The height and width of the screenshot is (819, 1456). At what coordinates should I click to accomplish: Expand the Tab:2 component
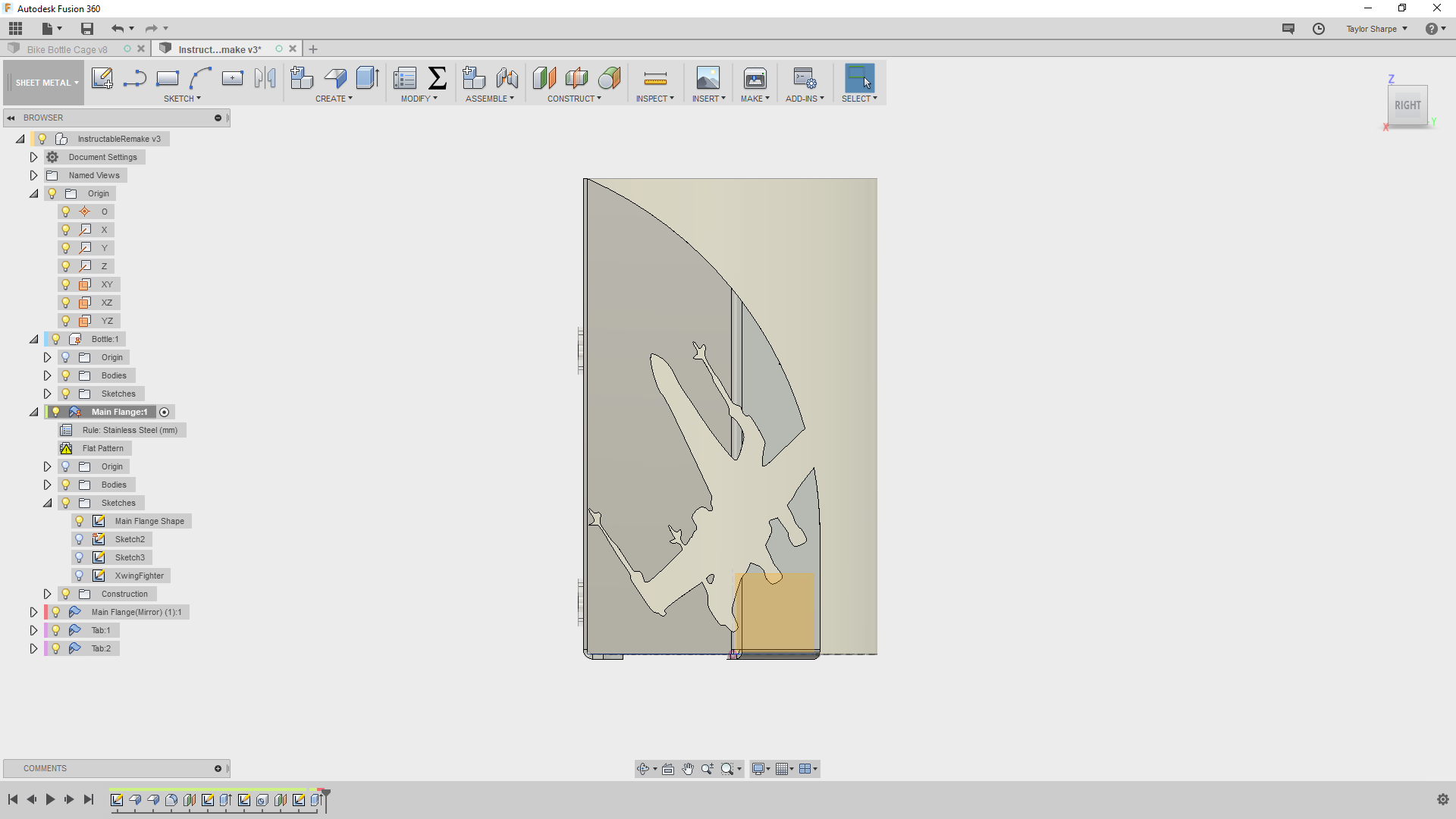(x=33, y=648)
